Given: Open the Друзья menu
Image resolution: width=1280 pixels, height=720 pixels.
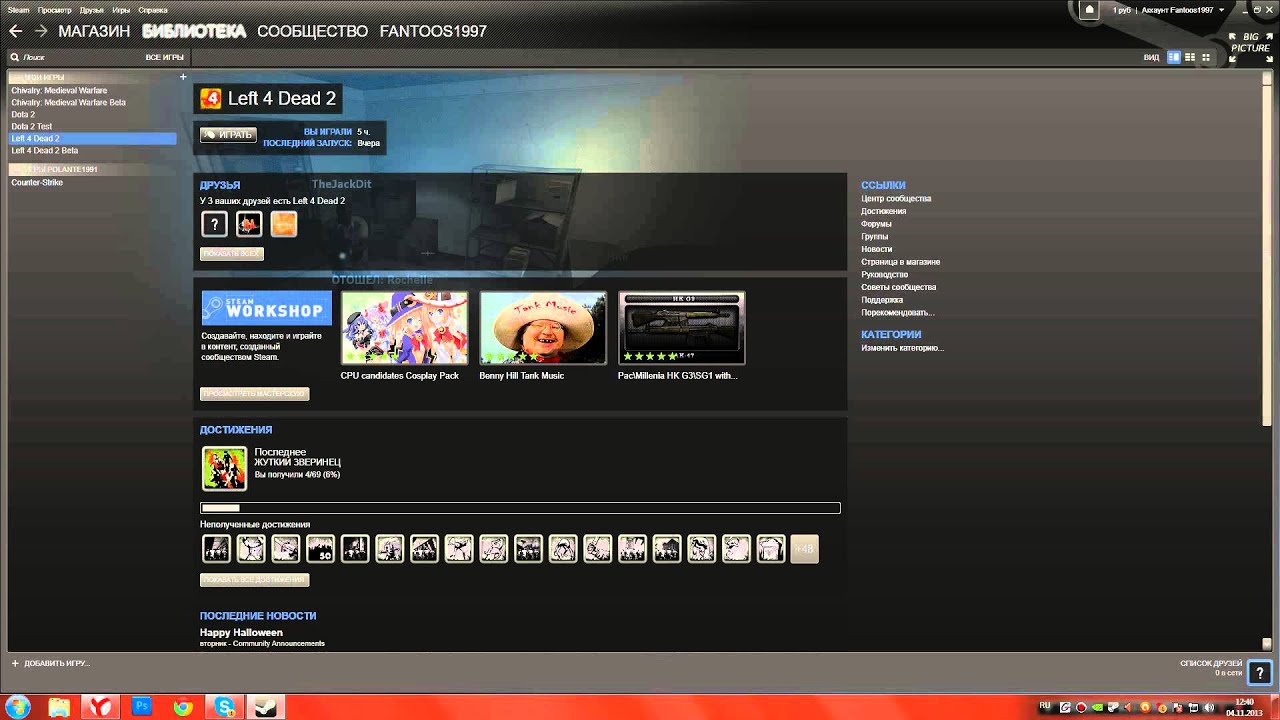Looking at the screenshot, I should point(91,10).
